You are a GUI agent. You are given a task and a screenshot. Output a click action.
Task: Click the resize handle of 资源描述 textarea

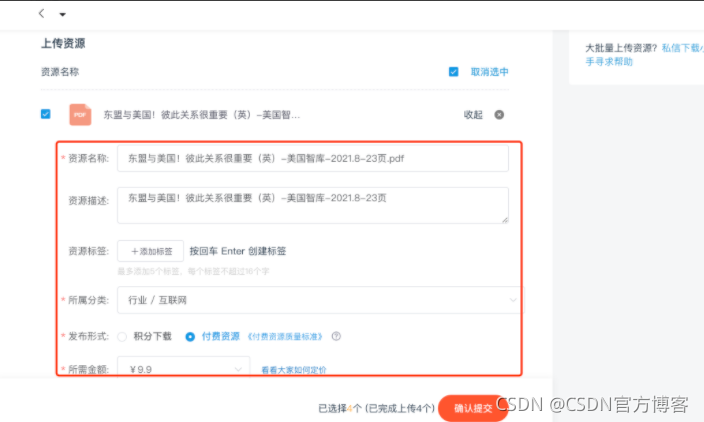point(505,220)
